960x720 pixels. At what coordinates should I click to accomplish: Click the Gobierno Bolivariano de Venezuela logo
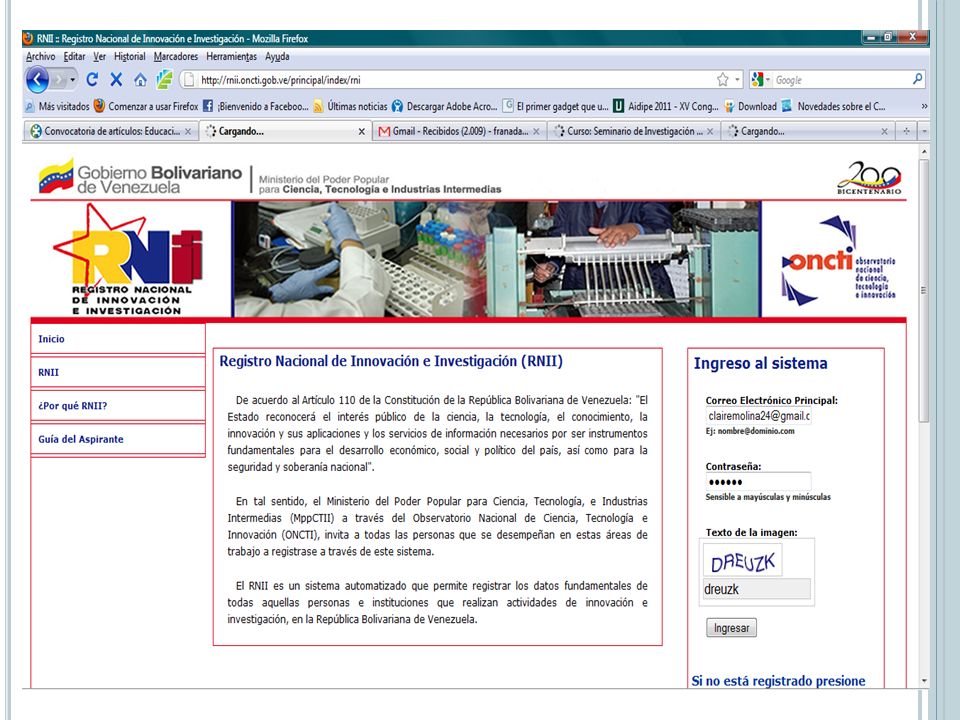coord(140,178)
